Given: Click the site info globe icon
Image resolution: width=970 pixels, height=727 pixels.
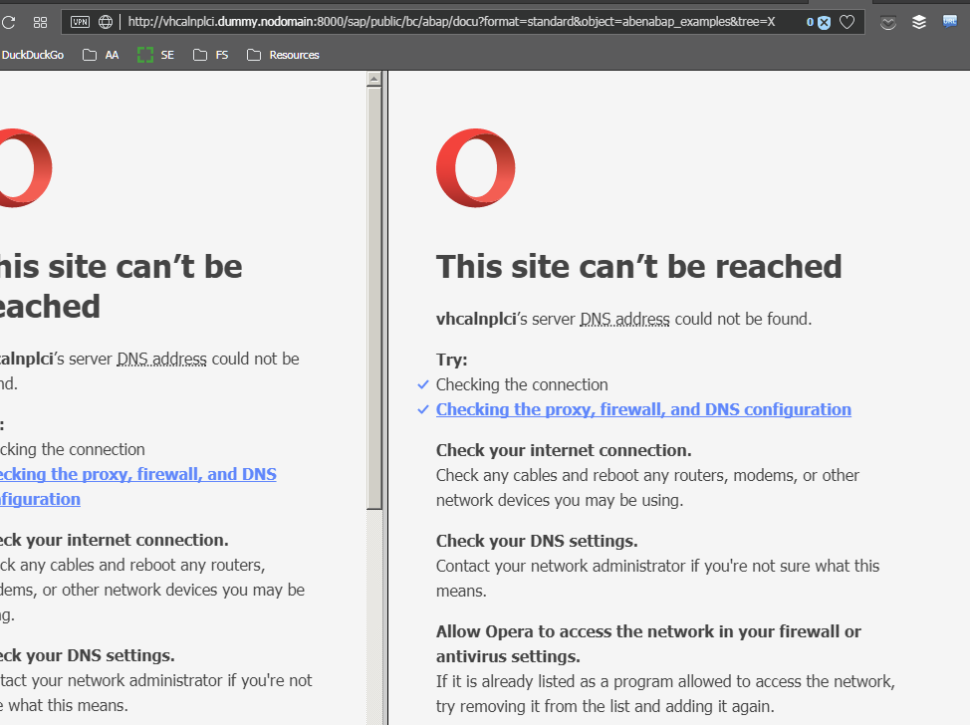Looking at the screenshot, I should pos(104,21).
